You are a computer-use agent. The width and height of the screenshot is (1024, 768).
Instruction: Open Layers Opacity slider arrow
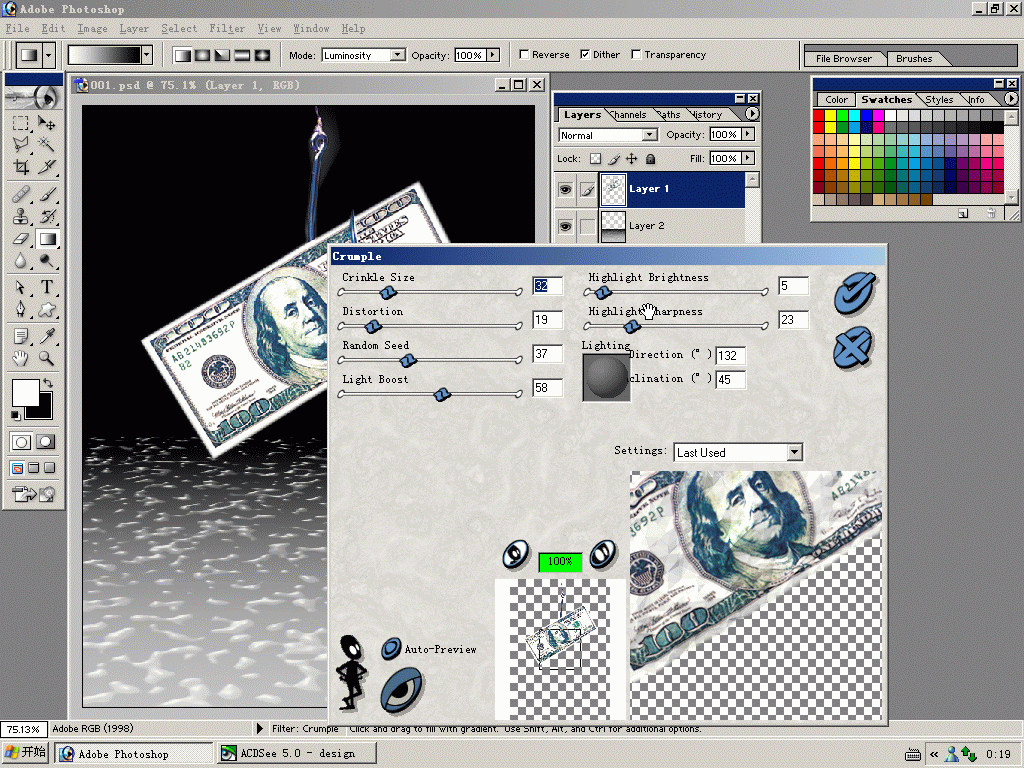click(x=748, y=134)
